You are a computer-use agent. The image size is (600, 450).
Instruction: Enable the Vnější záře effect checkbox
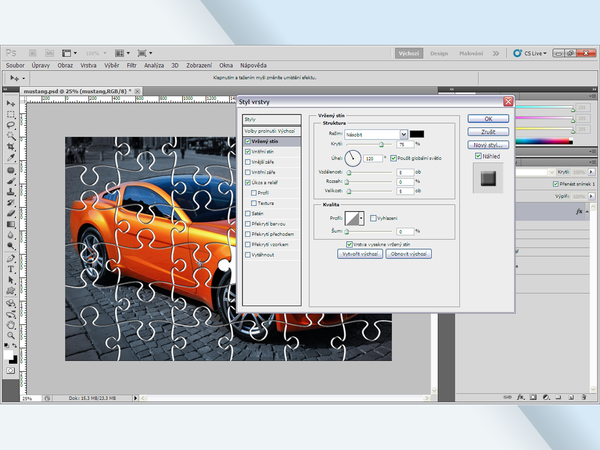(x=248, y=163)
